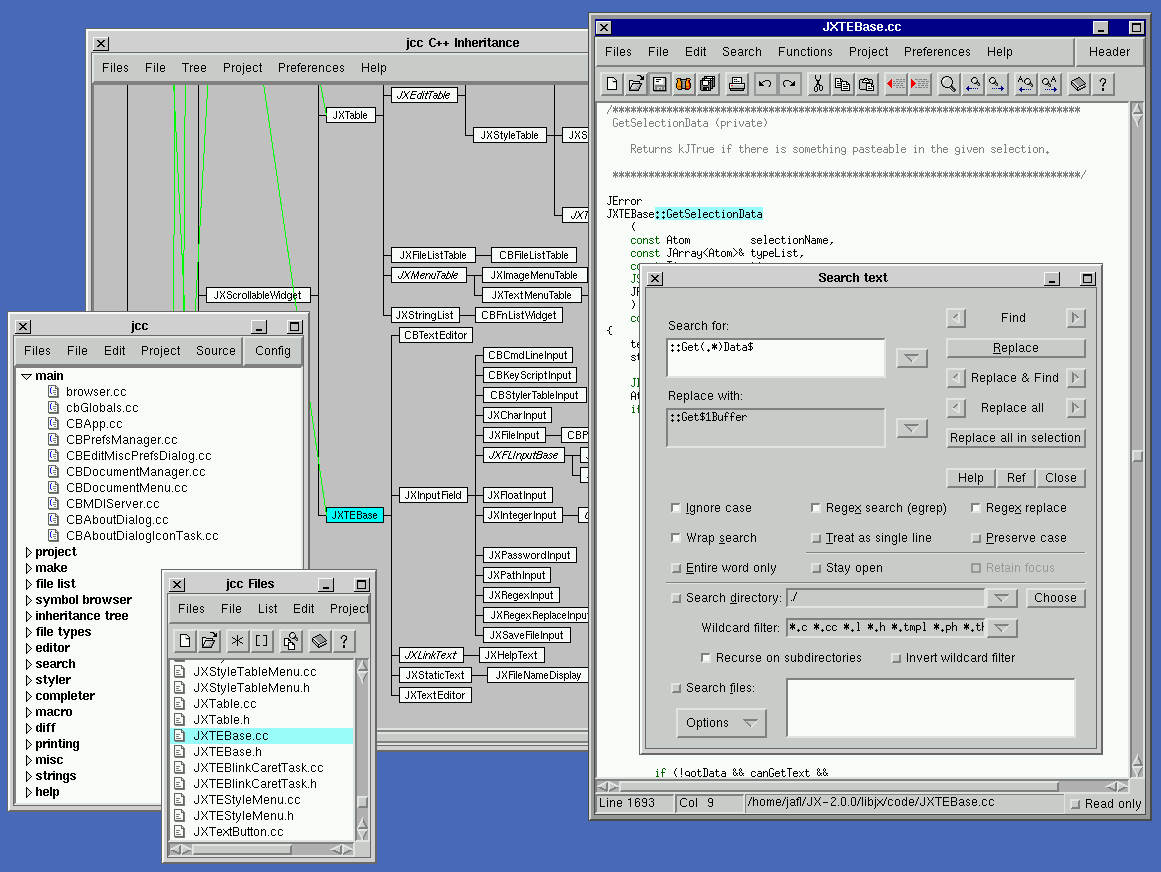Image resolution: width=1161 pixels, height=872 pixels.
Task: Open the Search menu in JXTEBase.cc window
Action: tap(741, 52)
